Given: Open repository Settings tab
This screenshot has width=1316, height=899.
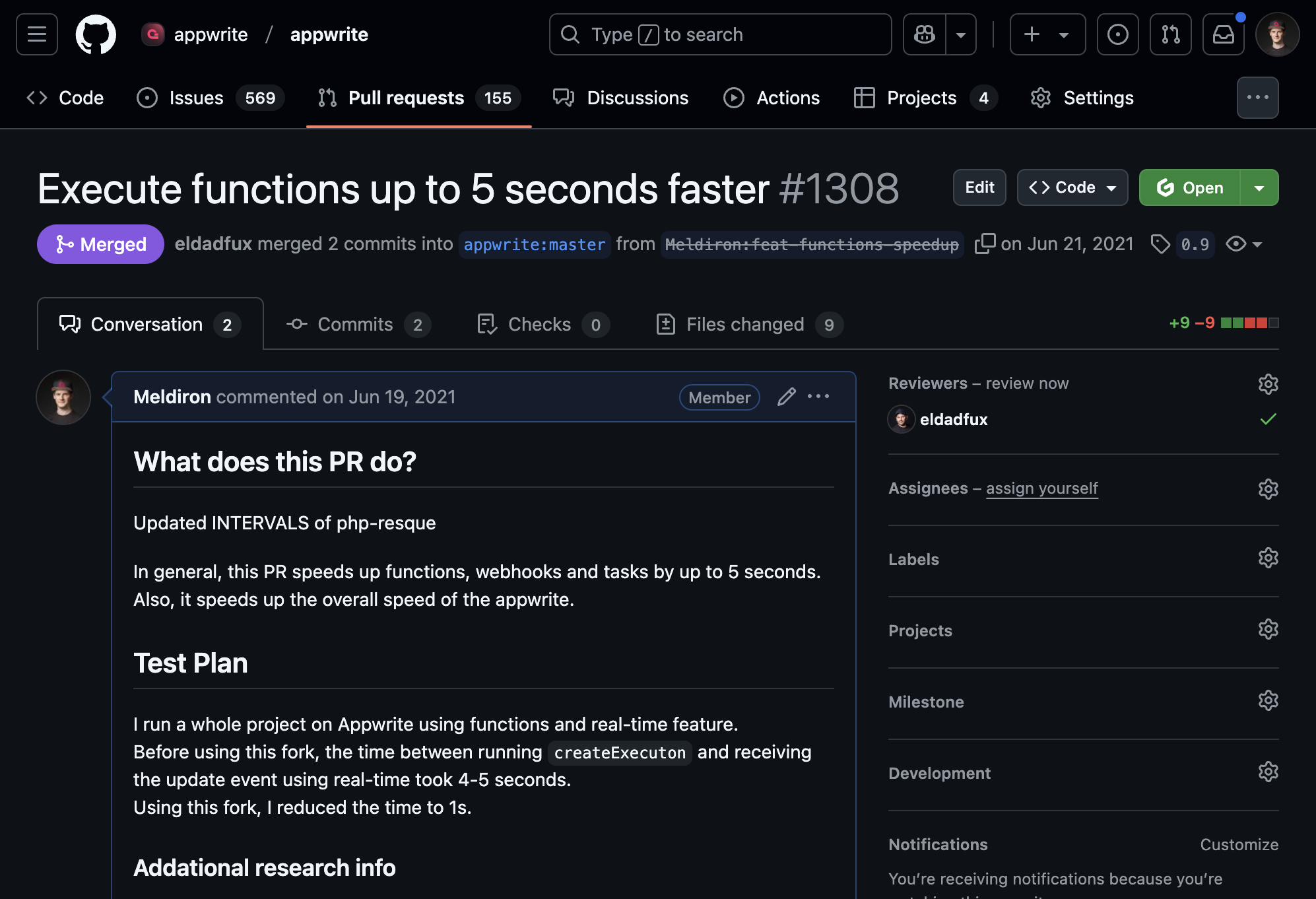Looking at the screenshot, I should 1082,98.
